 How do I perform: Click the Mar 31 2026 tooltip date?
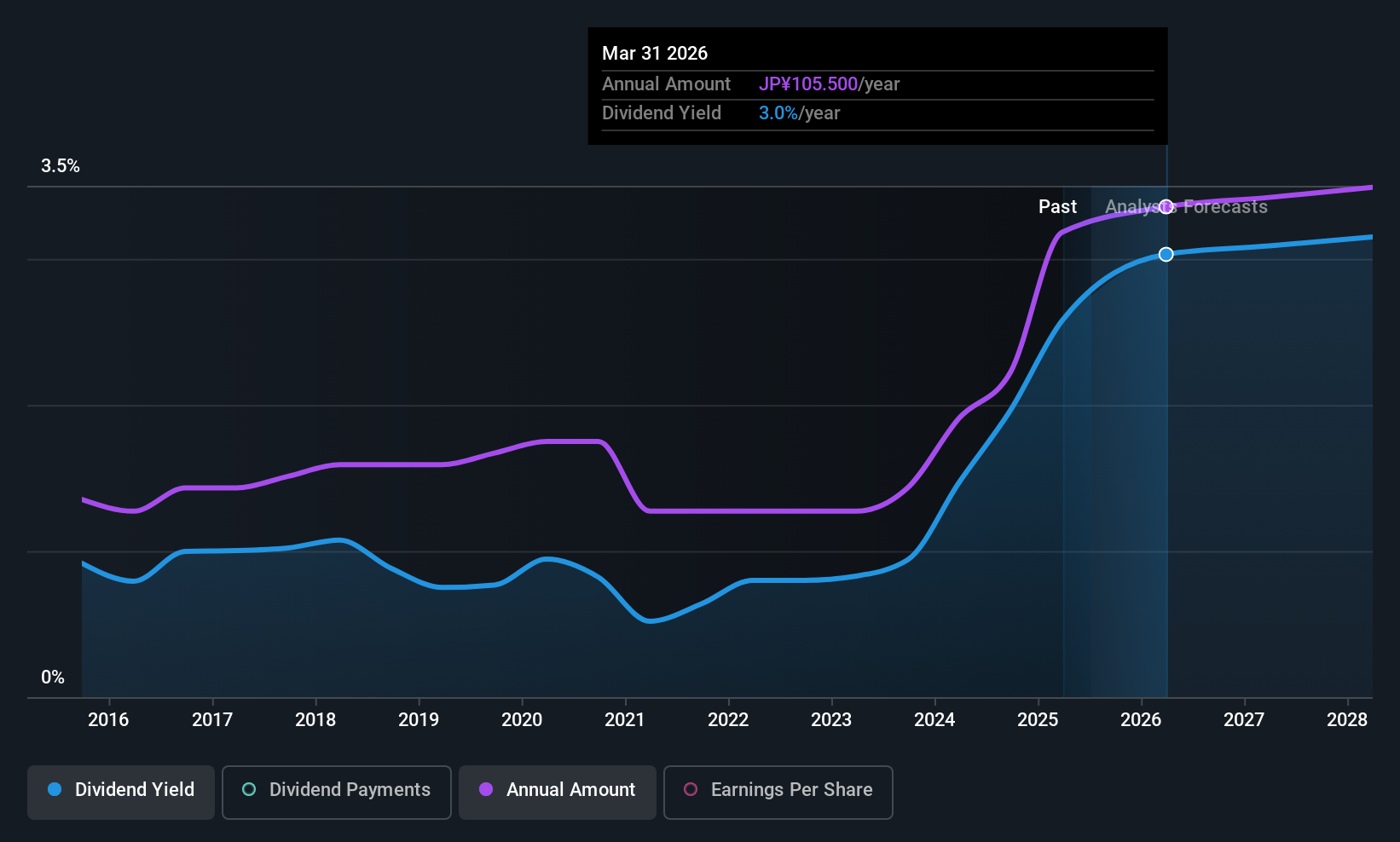tap(655, 53)
